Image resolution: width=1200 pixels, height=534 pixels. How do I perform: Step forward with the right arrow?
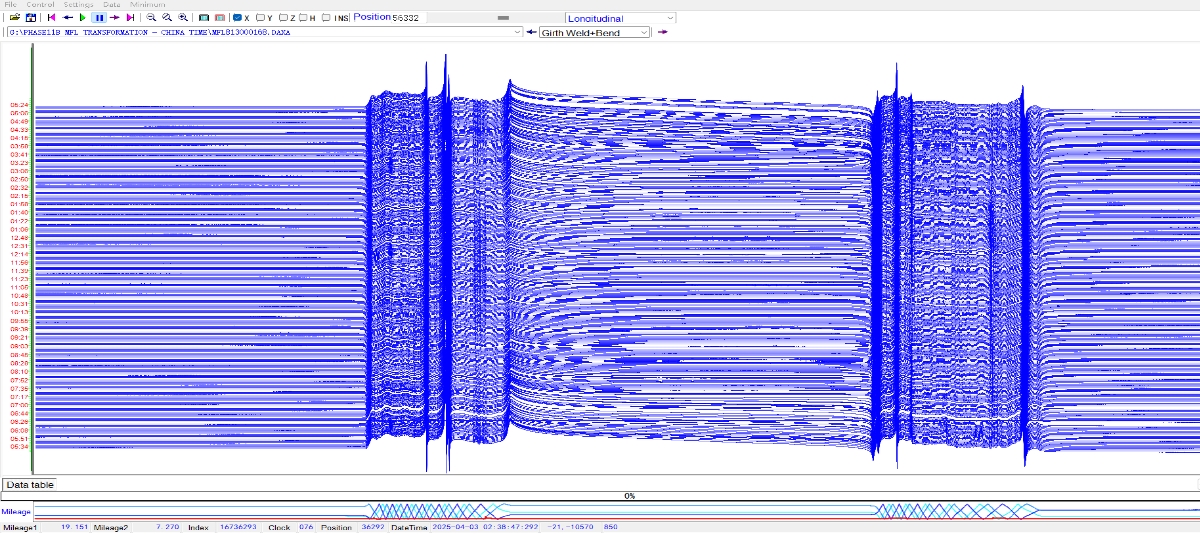tap(115, 18)
